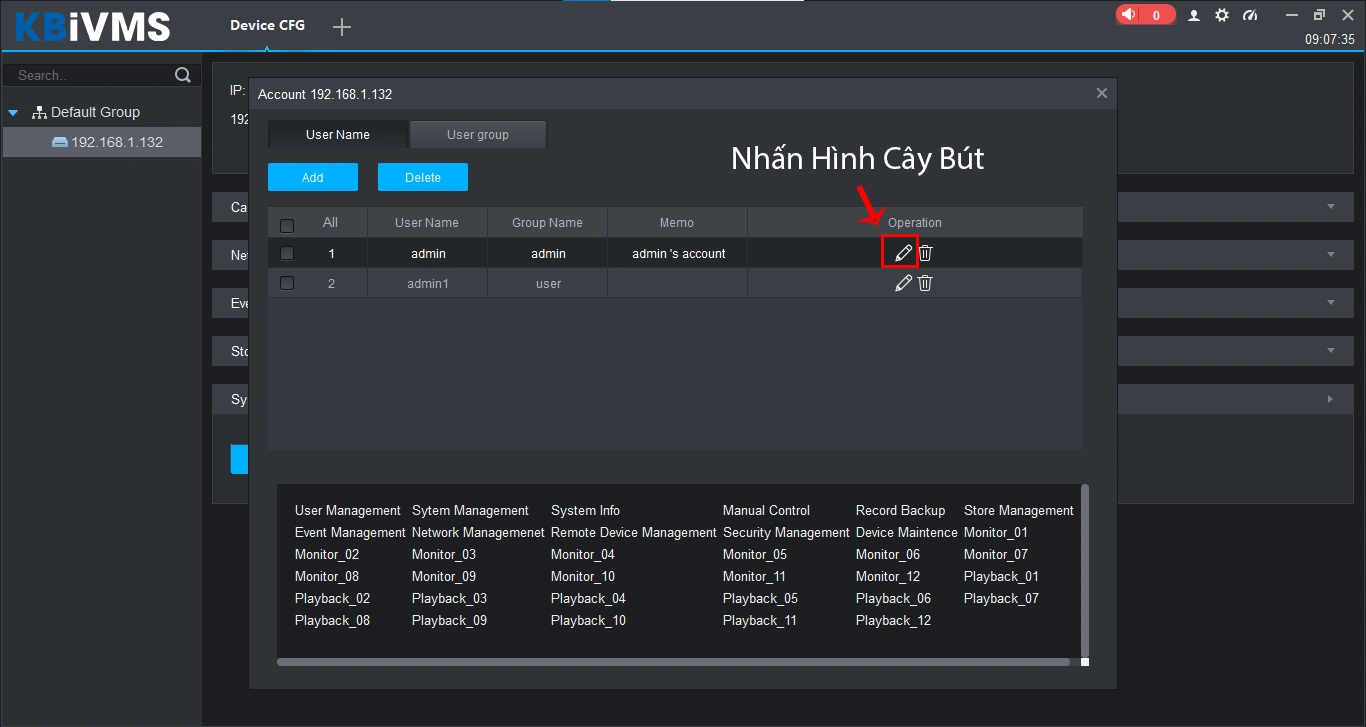Screen dimensions: 1366x727
Task: Open the system gauge monitor icon
Action: 1250,16
